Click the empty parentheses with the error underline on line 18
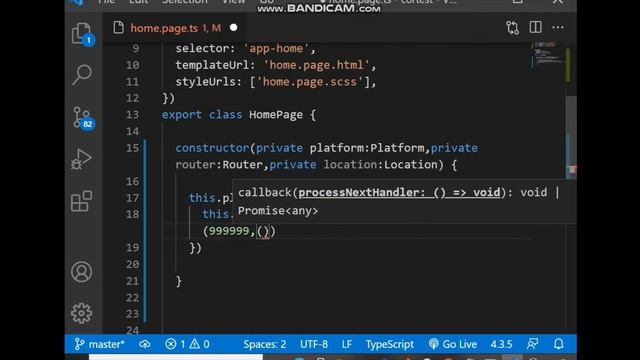This screenshot has height=360, width=640. click(263, 231)
